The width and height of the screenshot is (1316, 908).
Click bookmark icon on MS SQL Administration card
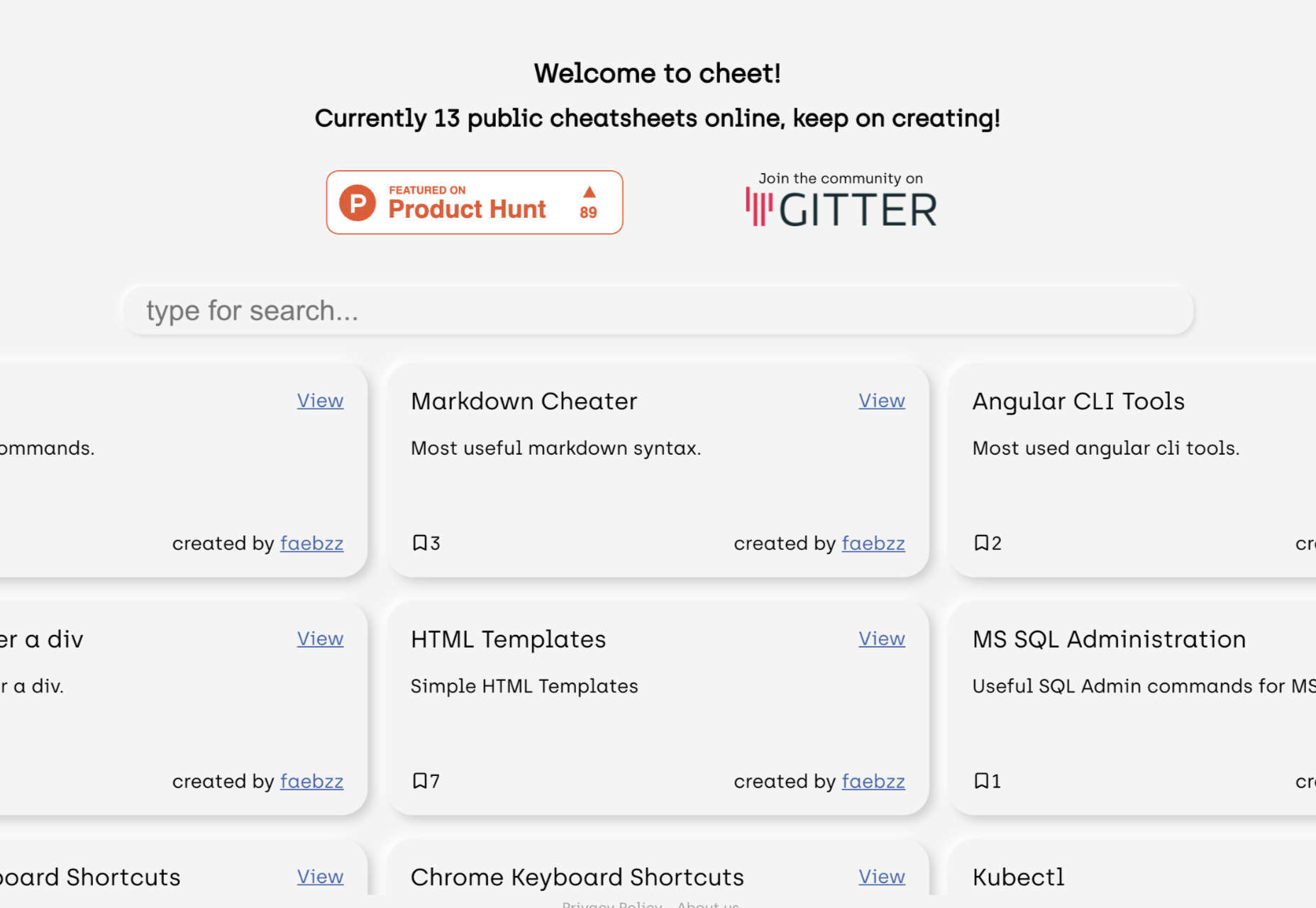click(981, 782)
